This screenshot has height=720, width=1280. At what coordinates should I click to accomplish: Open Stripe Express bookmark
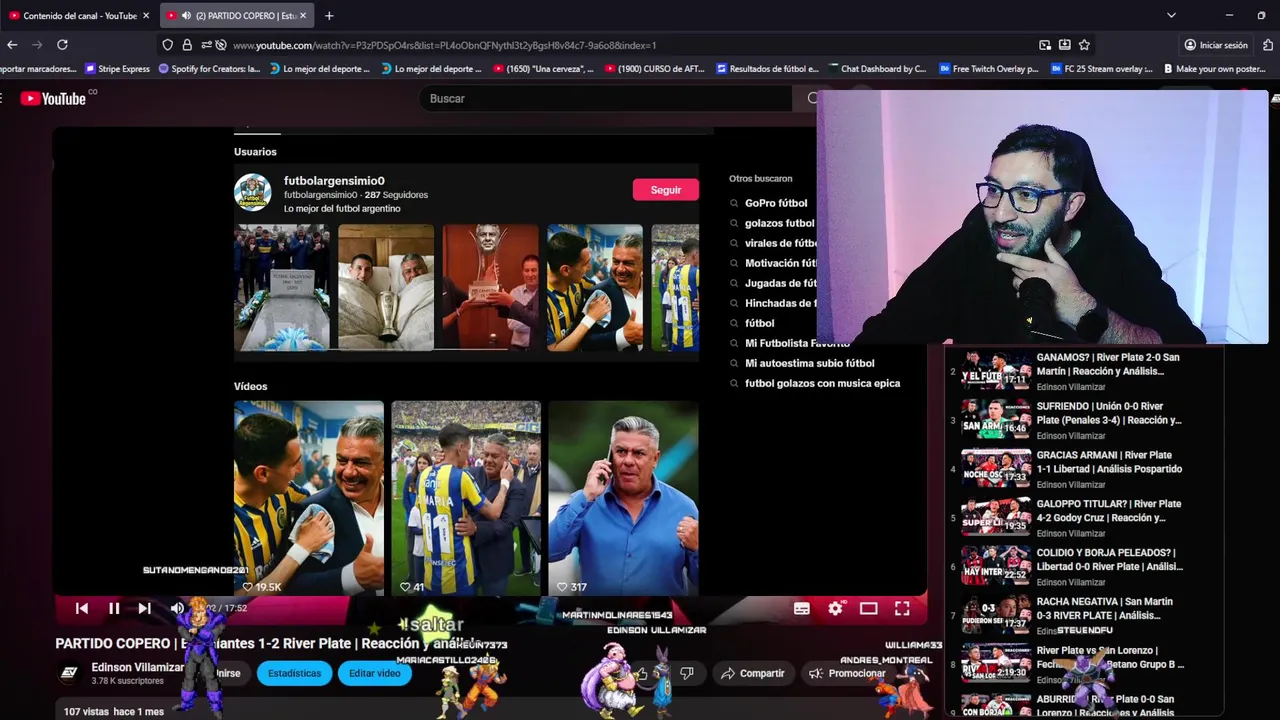[x=118, y=69]
